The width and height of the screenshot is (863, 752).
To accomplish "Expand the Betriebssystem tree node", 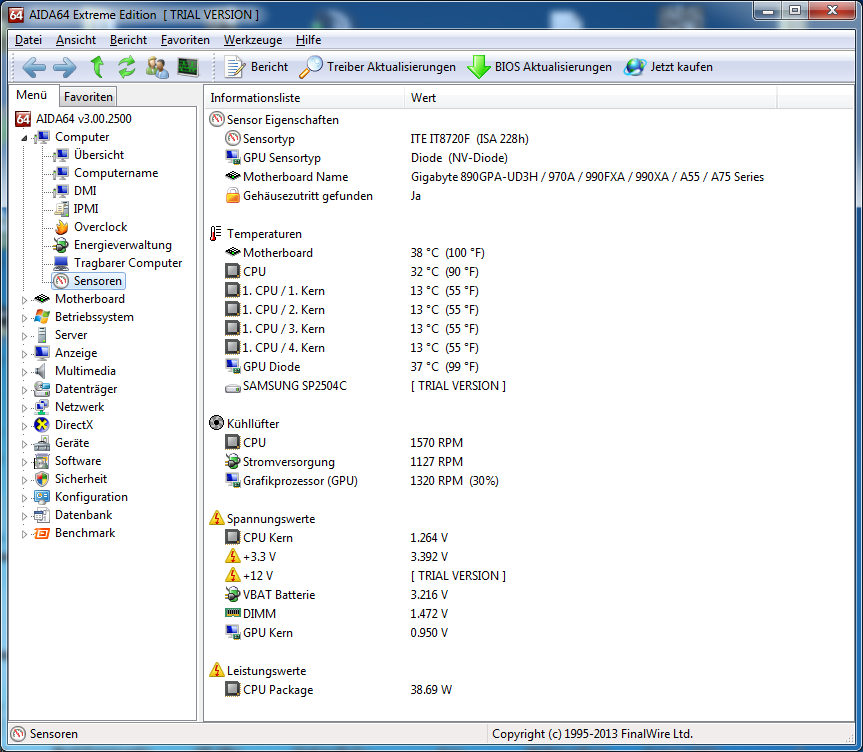I will tap(24, 318).
